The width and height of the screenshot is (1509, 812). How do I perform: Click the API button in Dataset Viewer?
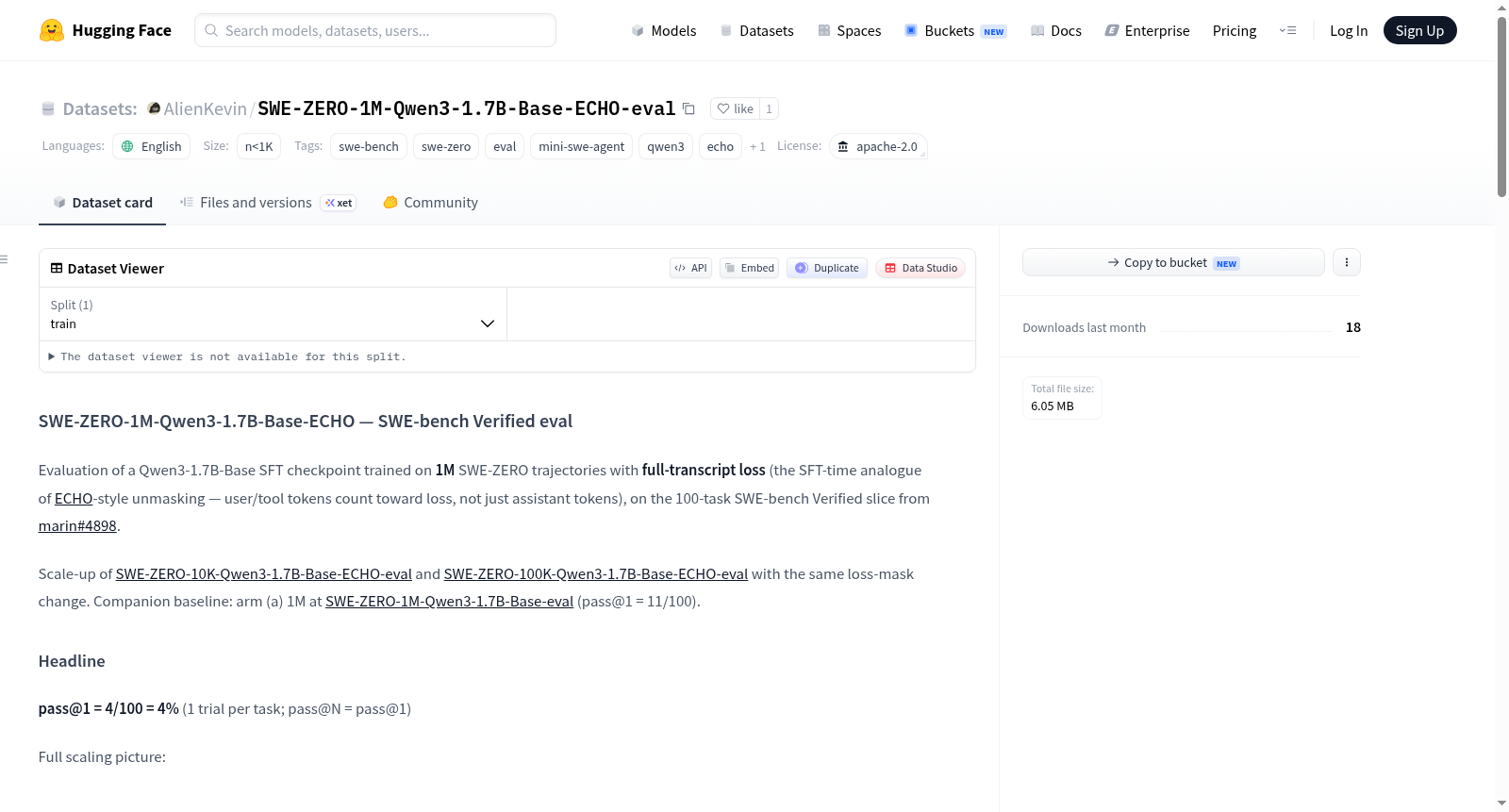(x=690, y=268)
